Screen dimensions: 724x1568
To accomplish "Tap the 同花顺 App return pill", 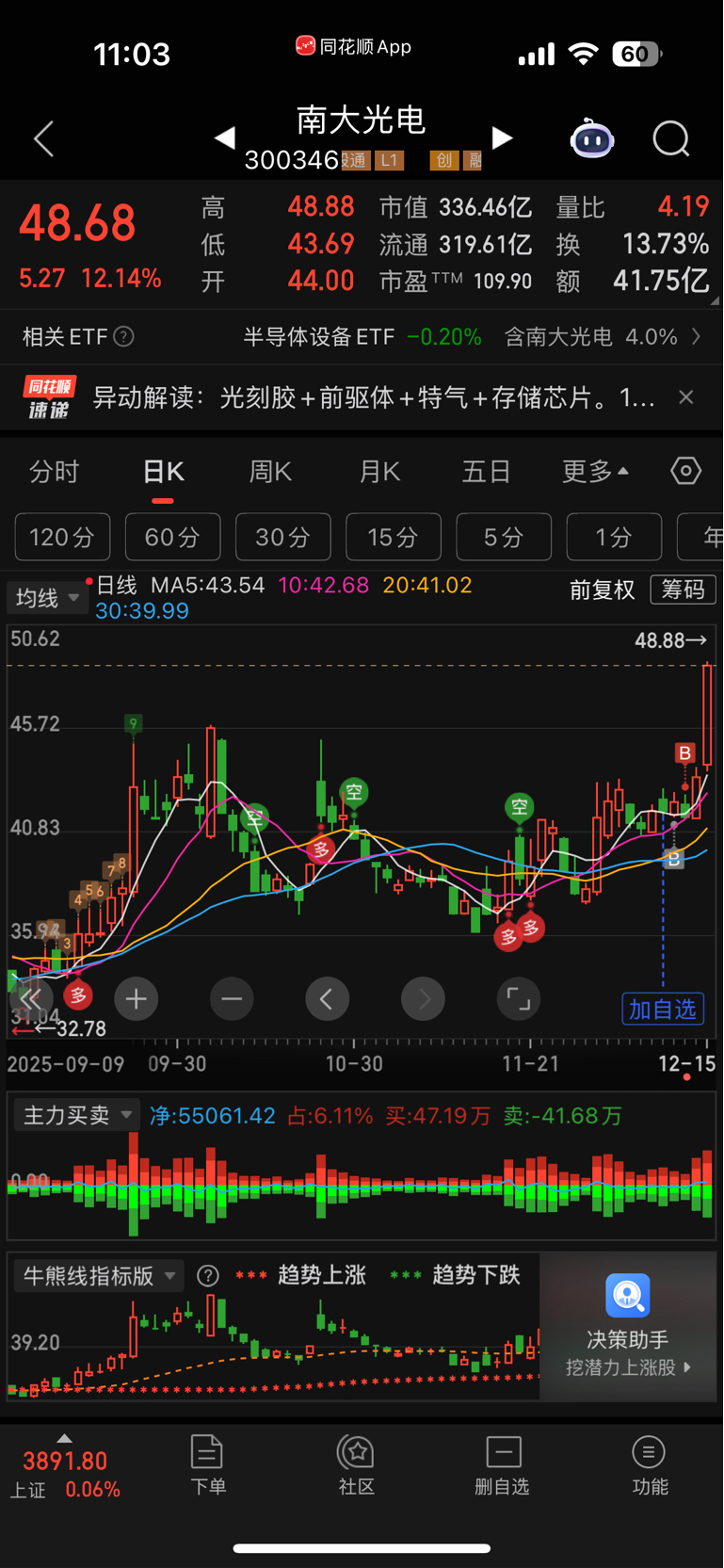I will (x=353, y=46).
